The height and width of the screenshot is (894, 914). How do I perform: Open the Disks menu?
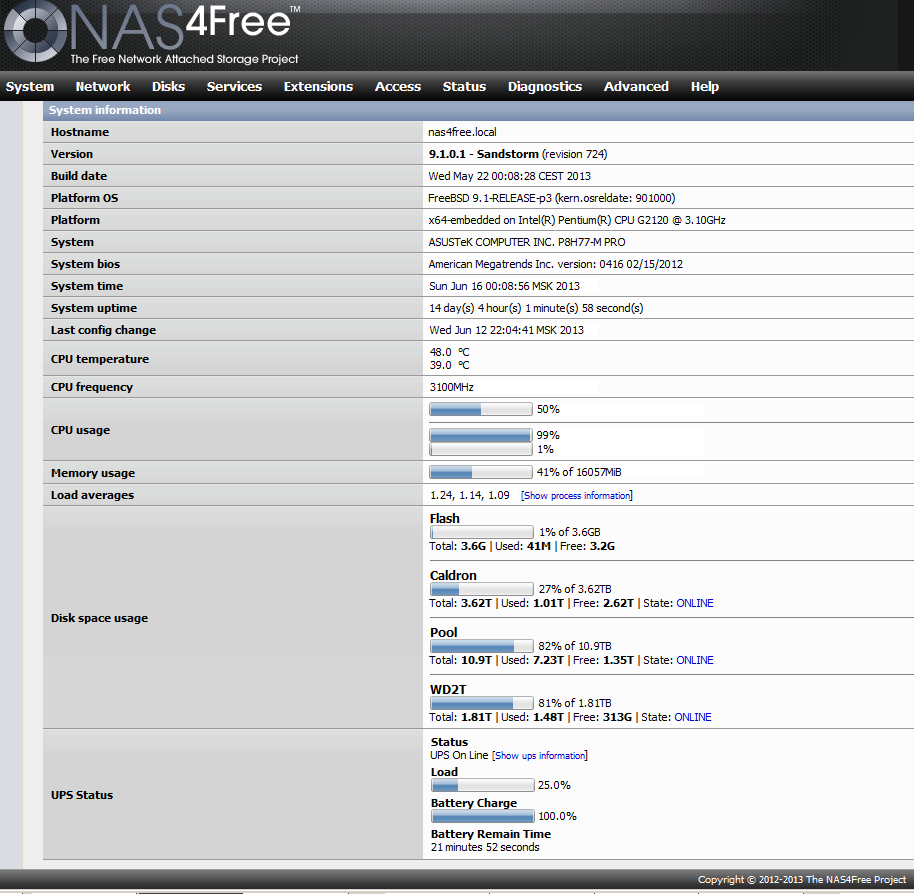(168, 86)
